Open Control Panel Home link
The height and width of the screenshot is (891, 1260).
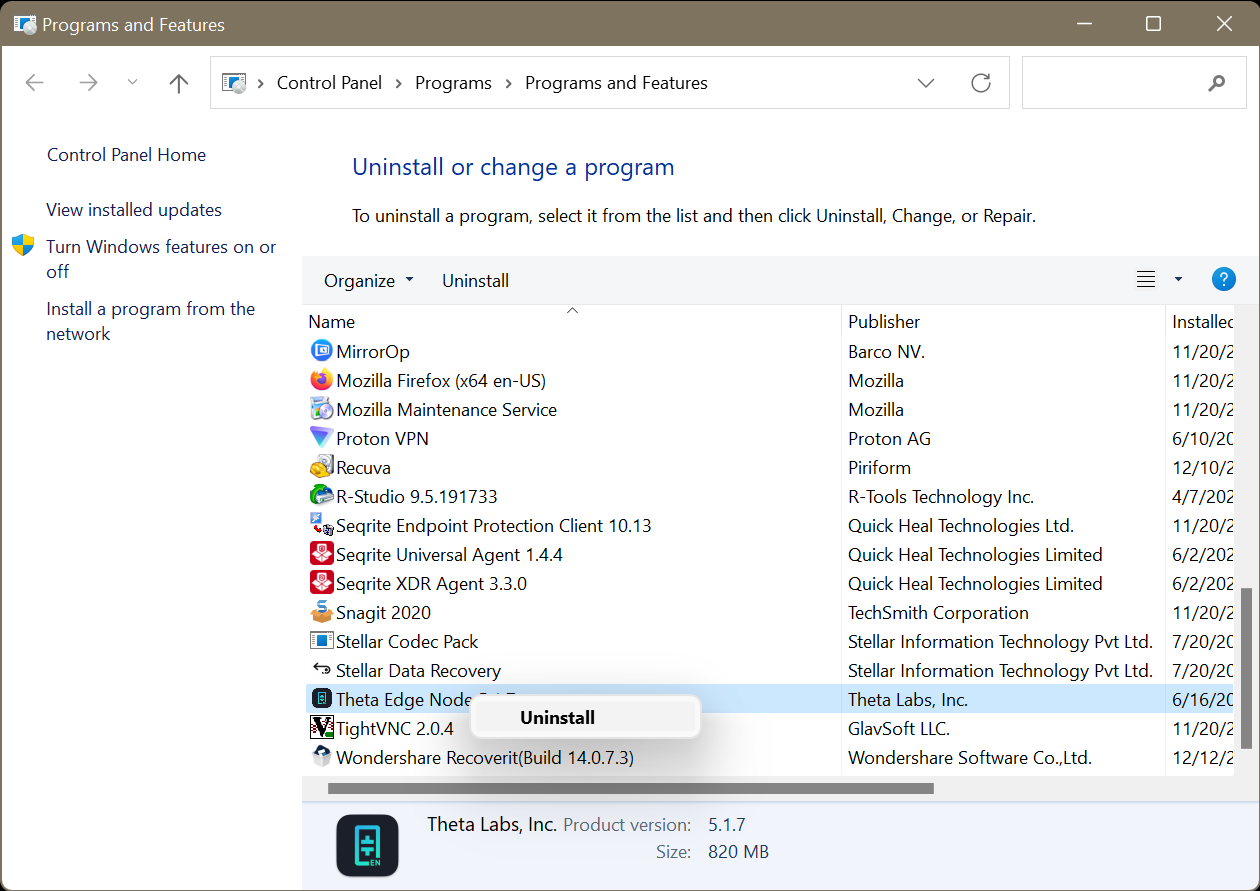(126, 155)
